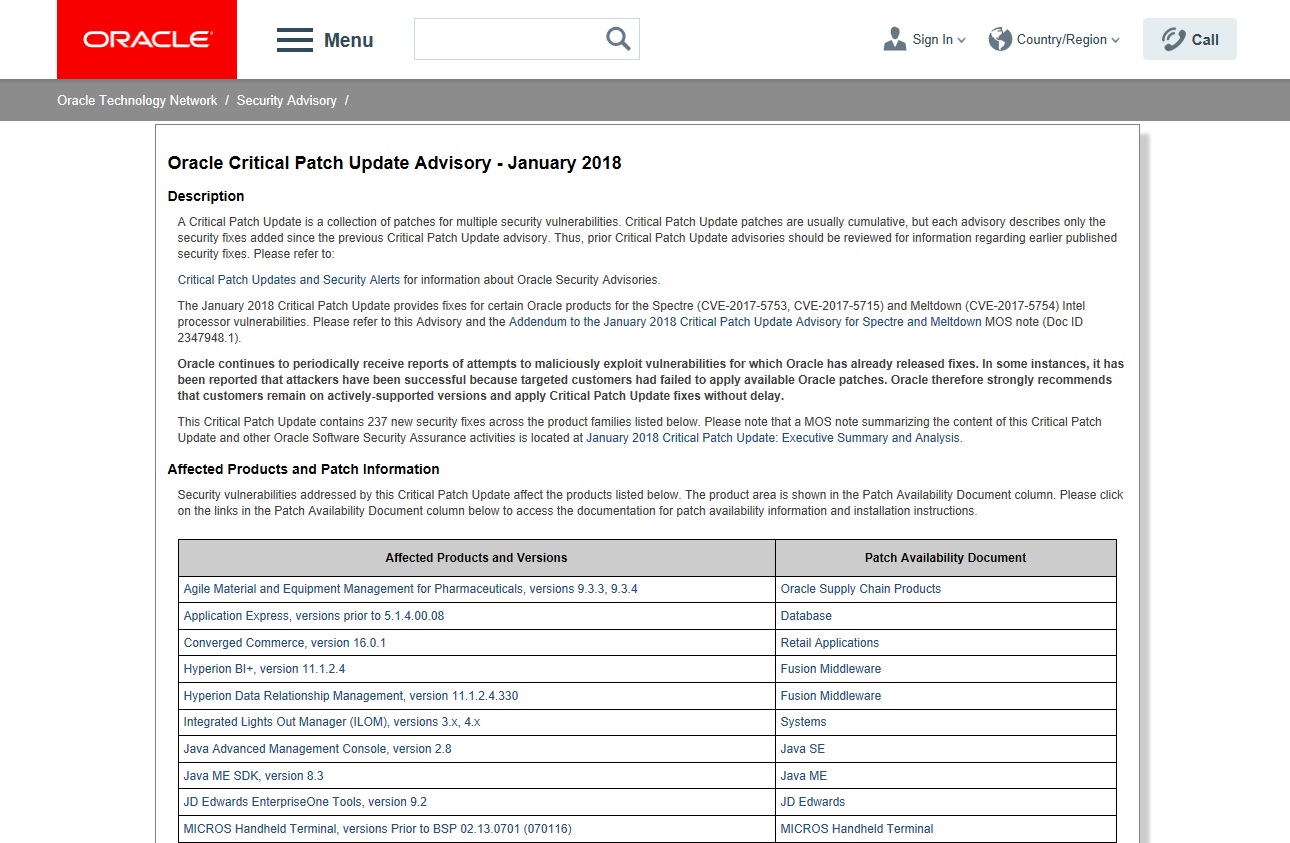Click the Sign In person icon
The width and height of the screenshot is (1290, 843).
[x=895, y=39]
